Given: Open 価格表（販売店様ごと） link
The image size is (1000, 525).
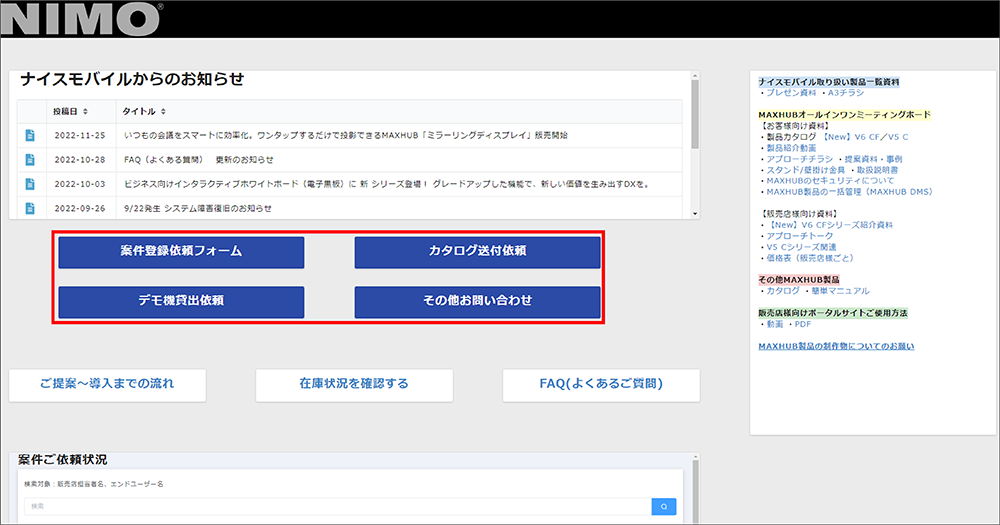Looking at the screenshot, I should click(x=809, y=258).
